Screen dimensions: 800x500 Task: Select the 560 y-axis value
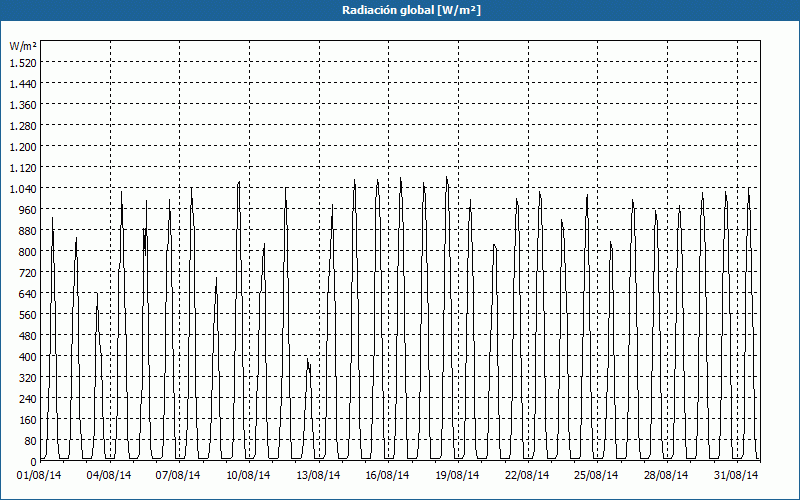(28, 315)
